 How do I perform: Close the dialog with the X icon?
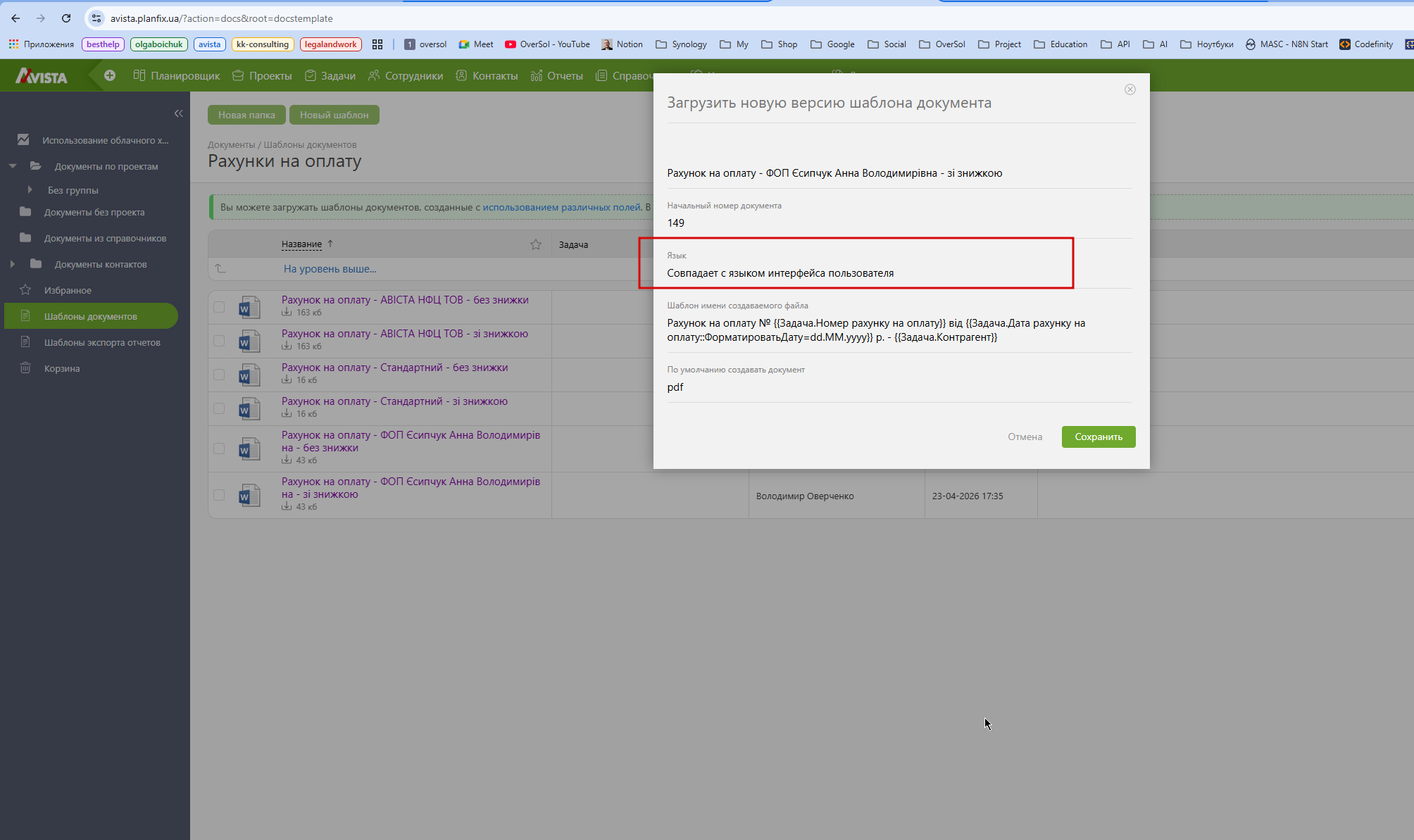tap(1130, 89)
